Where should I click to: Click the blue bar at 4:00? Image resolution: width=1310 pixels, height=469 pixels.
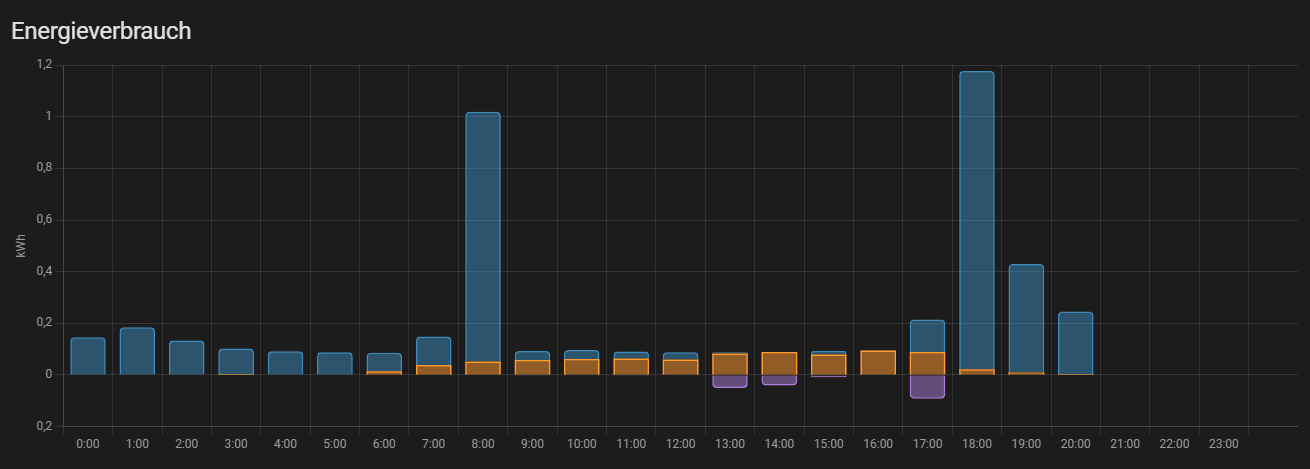pos(285,363)
